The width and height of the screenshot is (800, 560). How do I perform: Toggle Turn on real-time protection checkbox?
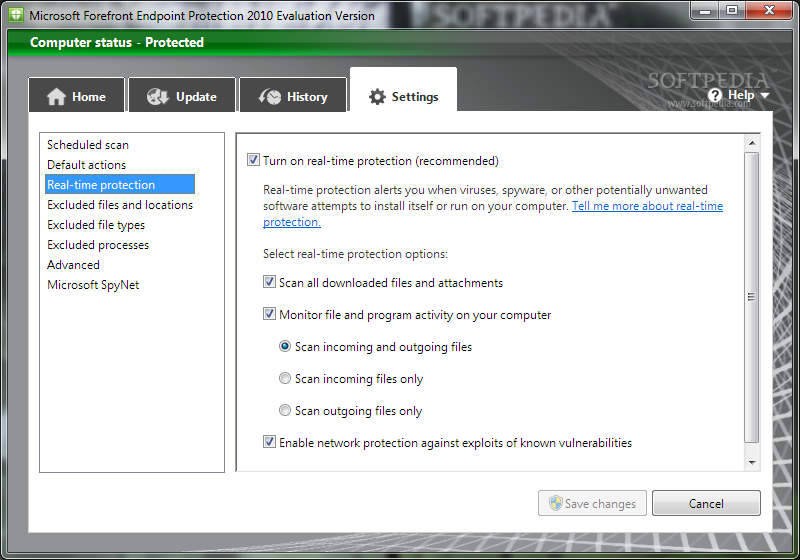click(254, 160)
